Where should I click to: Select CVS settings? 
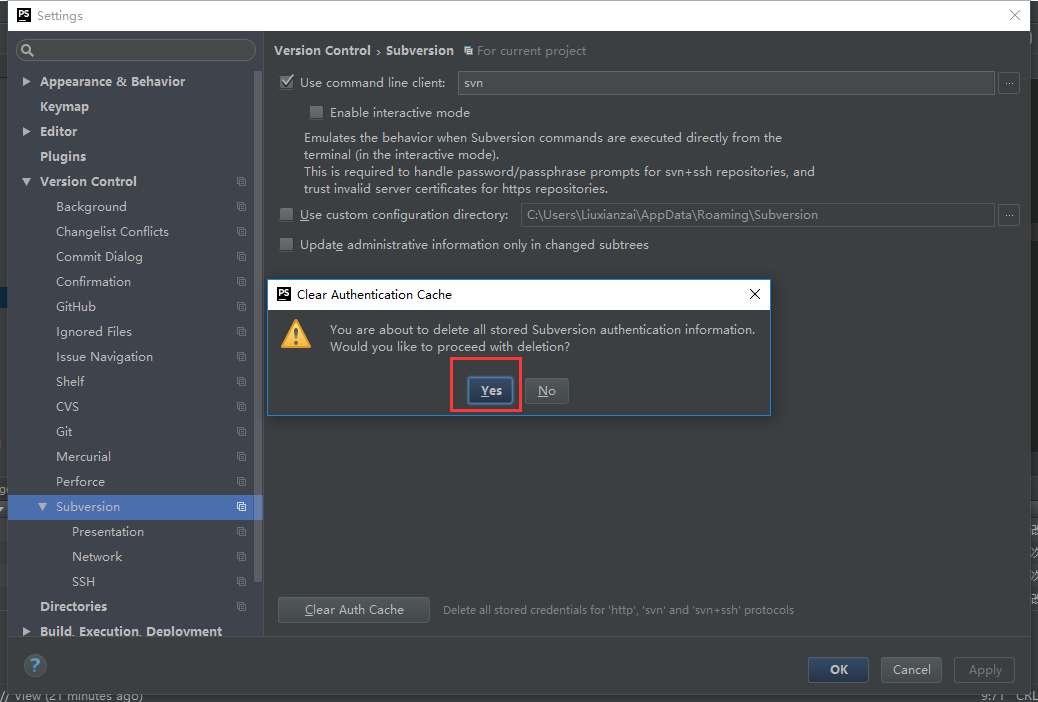[68, 407]
